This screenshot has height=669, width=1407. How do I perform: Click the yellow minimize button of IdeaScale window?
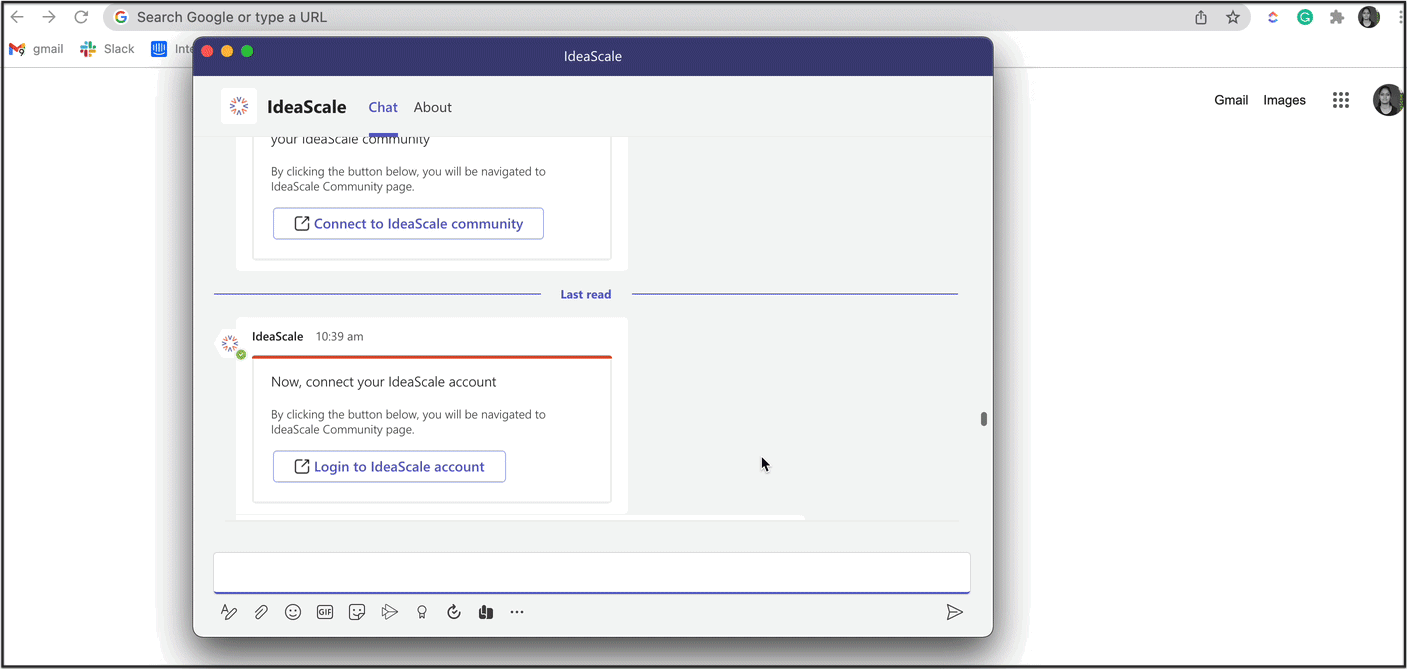pos(227,51)
